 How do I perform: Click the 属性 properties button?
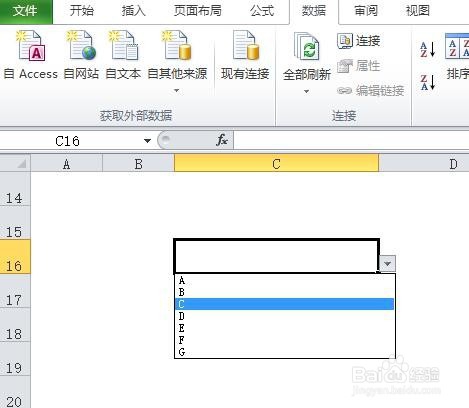pos(359,66)
